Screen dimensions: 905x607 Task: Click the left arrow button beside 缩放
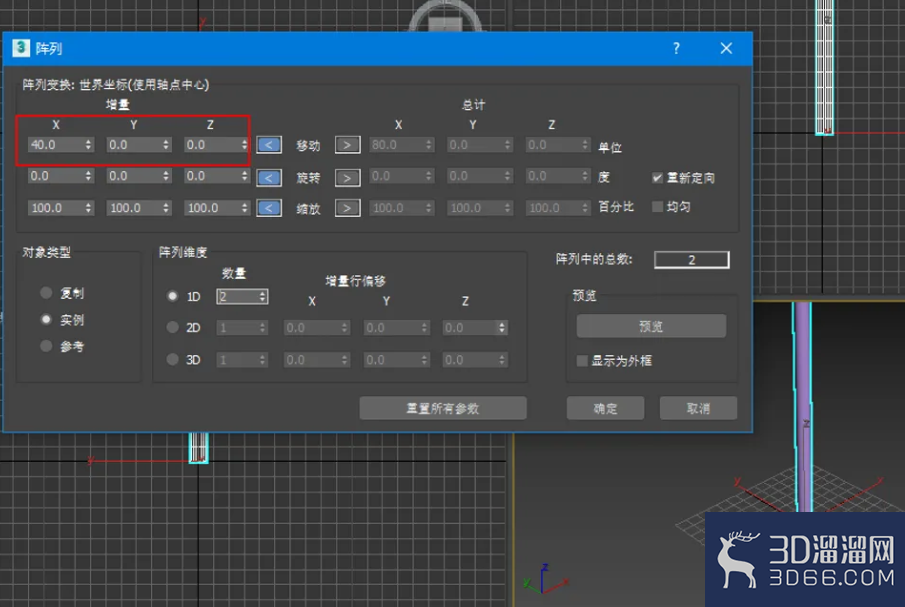point(269,208)
